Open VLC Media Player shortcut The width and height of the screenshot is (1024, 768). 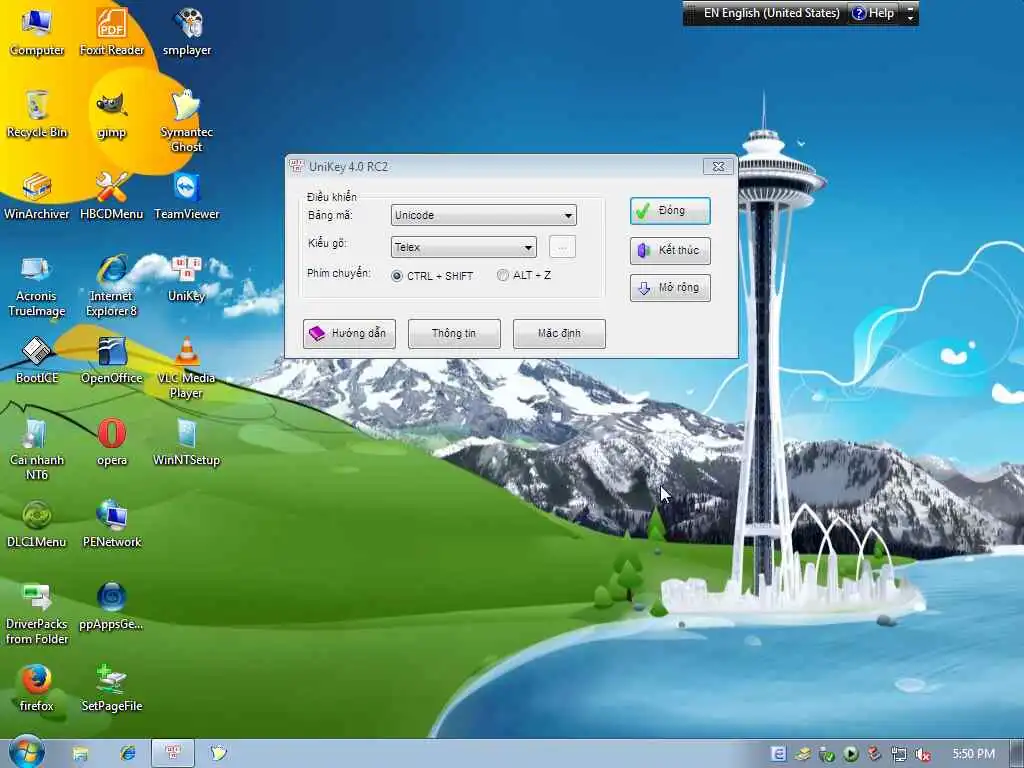coord(187,368)
